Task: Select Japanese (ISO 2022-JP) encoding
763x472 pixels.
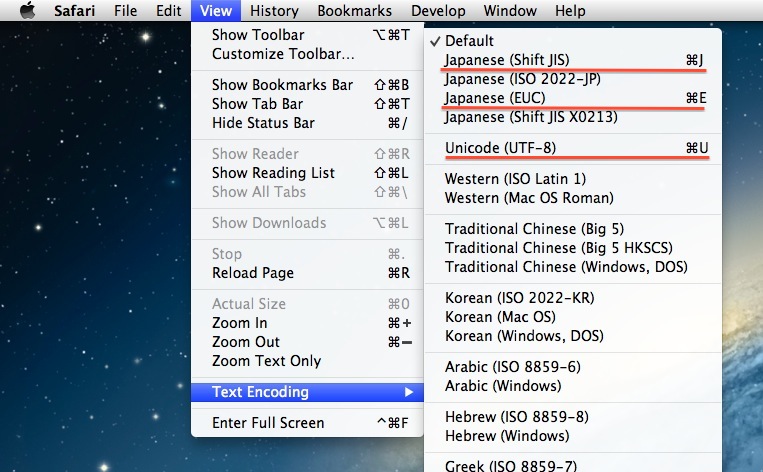Action: 573,79
